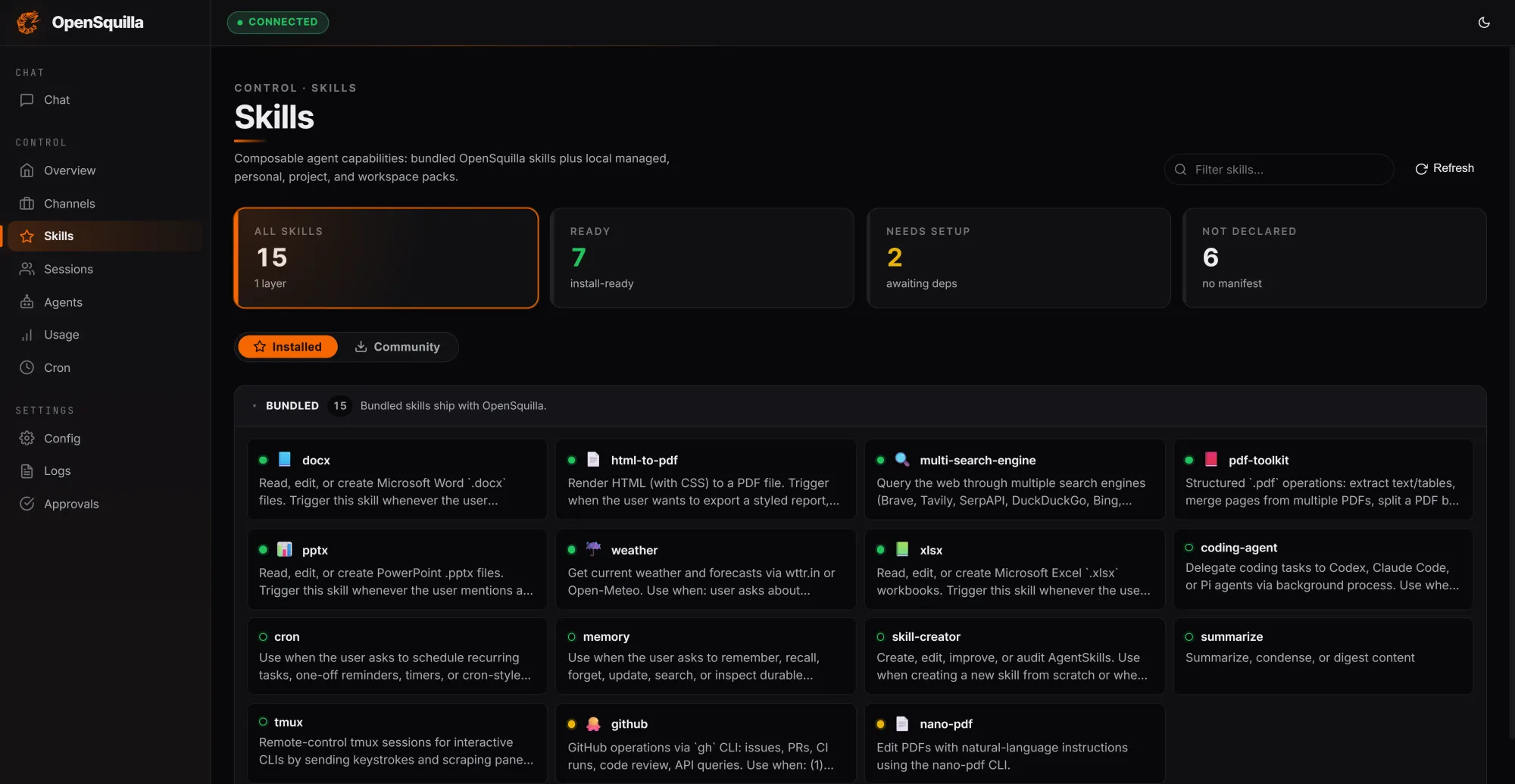Click the html-to-pdf skill title
This screenshot has width=1515, height=784.
pyautogui.click(x=644, y=461)
